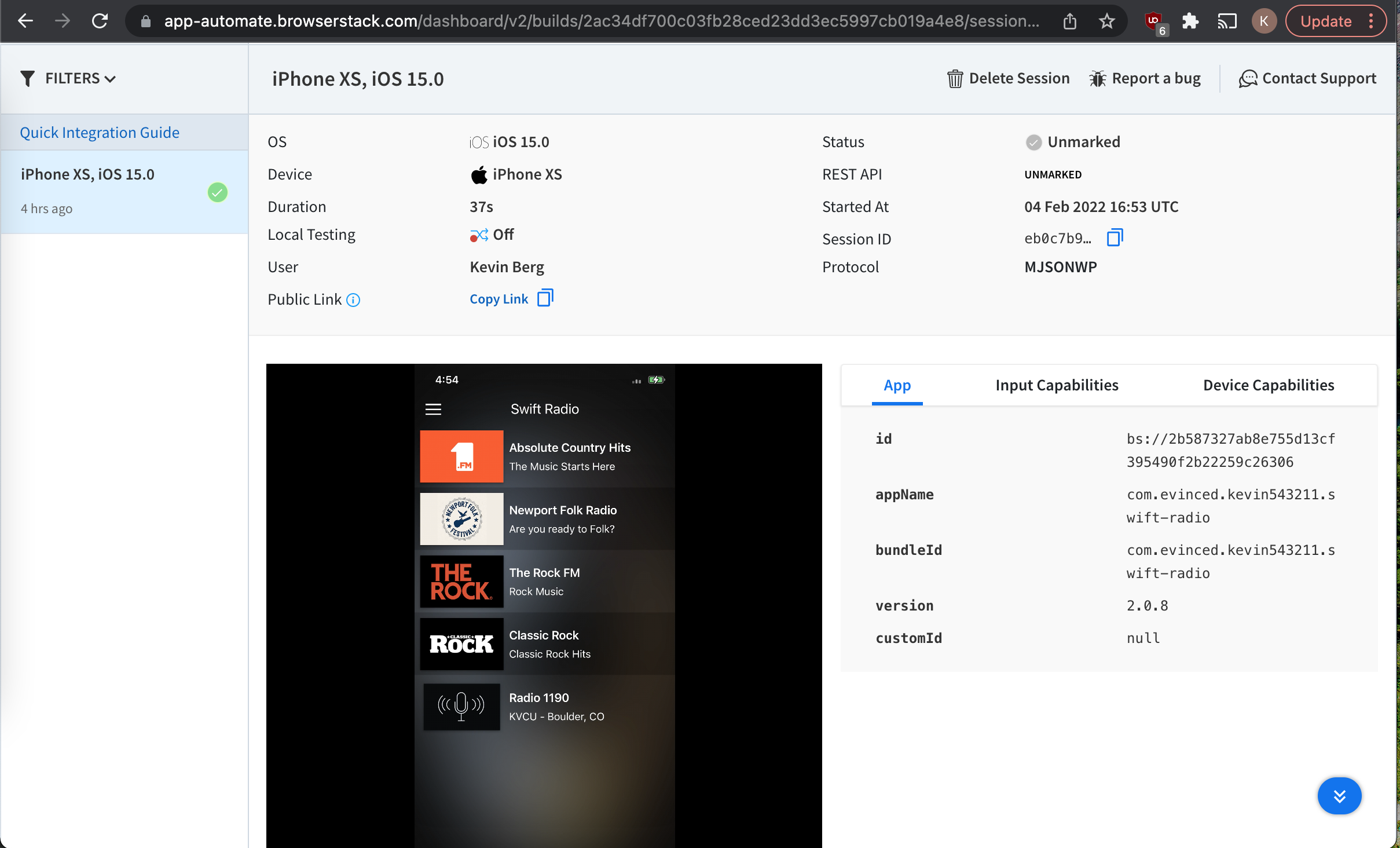Open hamburger menu in Swift Radio app
This screenshot has height=848, width=1400.
pyautogui.click(x=433, y=410)
